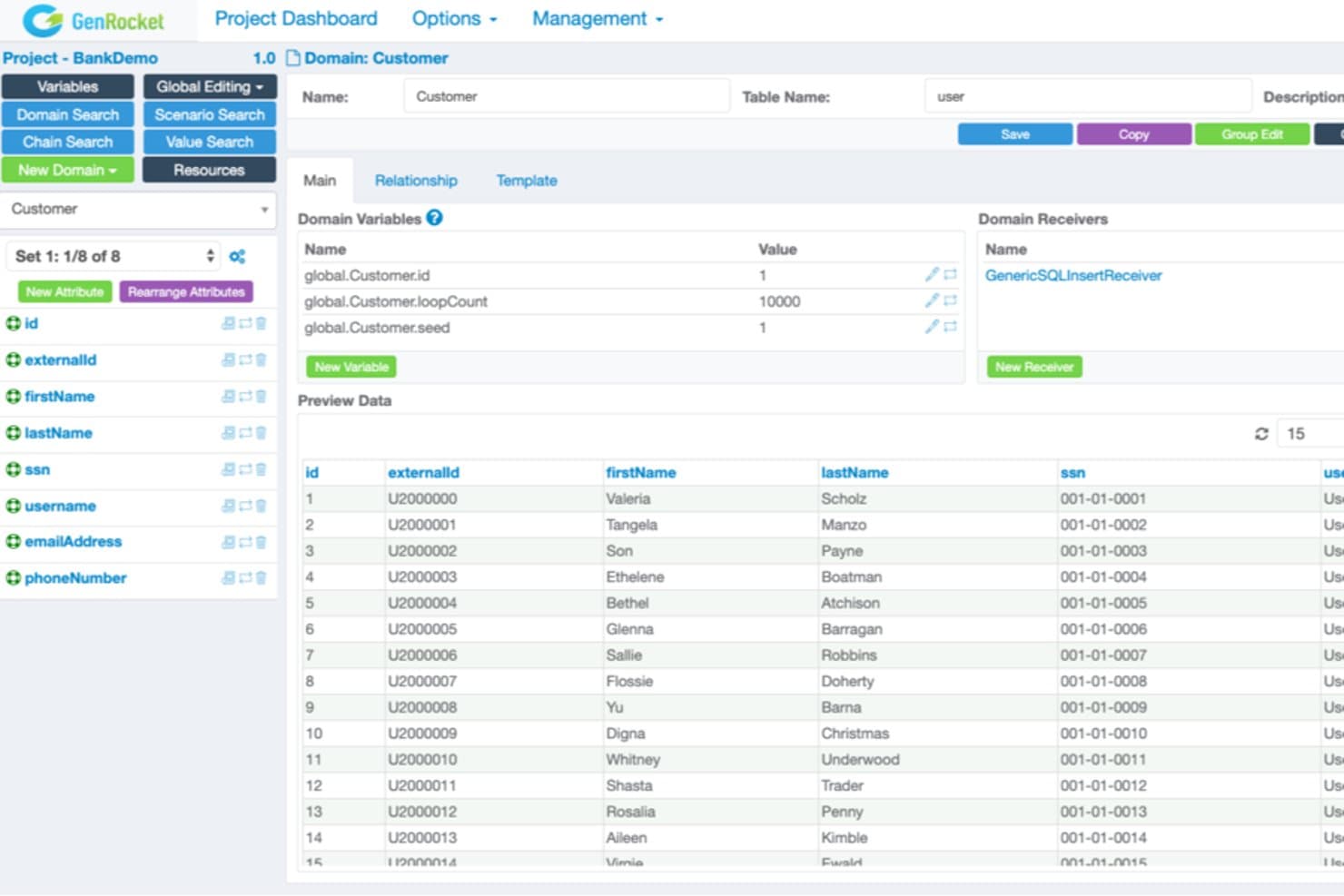Open the Variables panel button
The width and height of the screenshot is (1344, 896).
point(68,86)
